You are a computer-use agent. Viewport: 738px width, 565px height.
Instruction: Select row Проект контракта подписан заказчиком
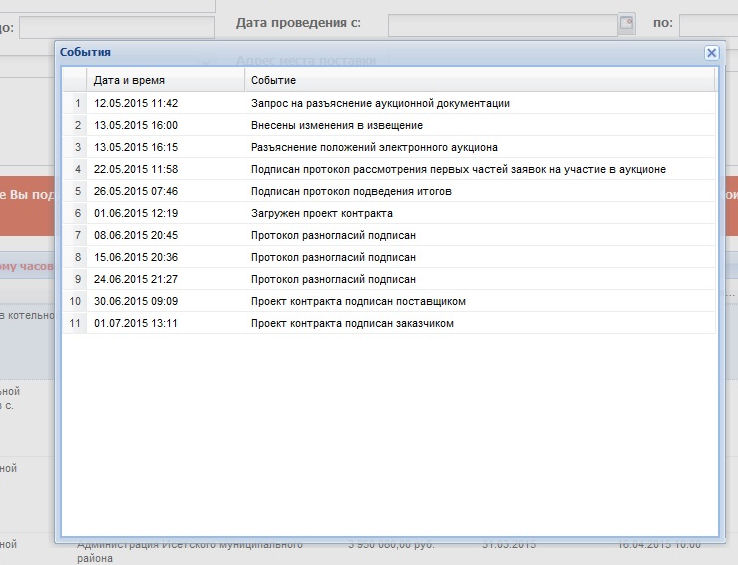coord(352,323)
